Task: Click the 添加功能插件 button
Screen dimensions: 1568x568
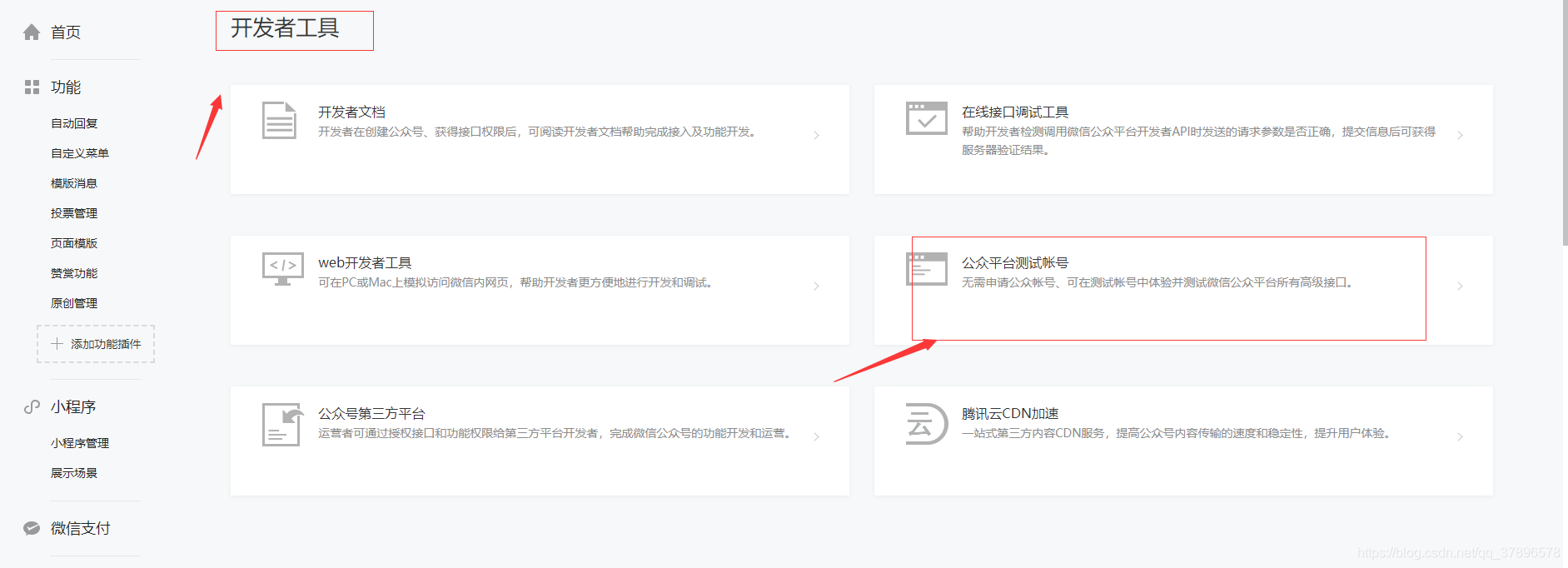Action: point(96,344)
